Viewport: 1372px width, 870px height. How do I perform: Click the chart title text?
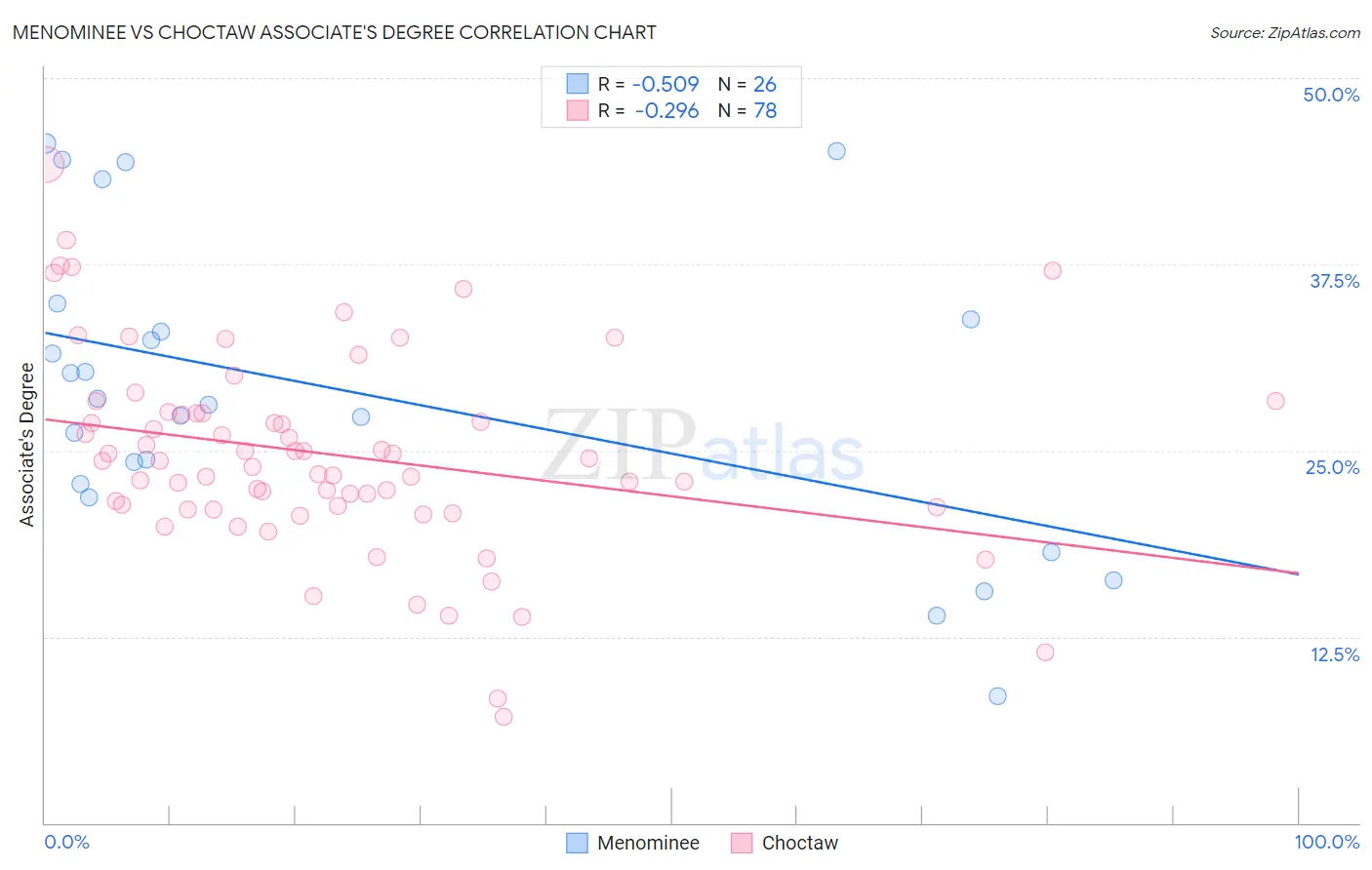334,32
